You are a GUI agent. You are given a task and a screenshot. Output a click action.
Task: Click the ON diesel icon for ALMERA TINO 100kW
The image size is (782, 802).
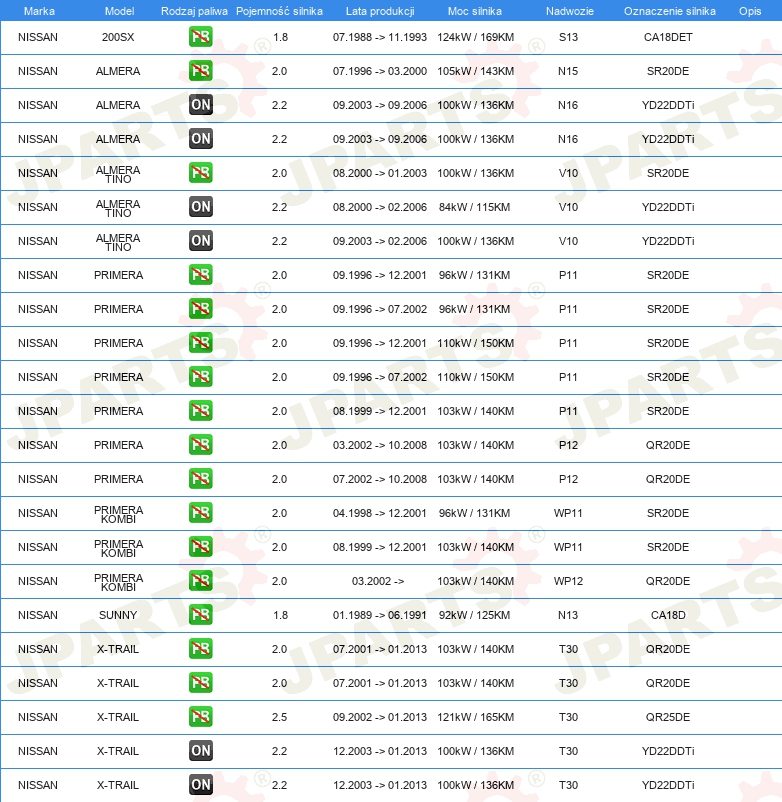click(x=200, y=241)
